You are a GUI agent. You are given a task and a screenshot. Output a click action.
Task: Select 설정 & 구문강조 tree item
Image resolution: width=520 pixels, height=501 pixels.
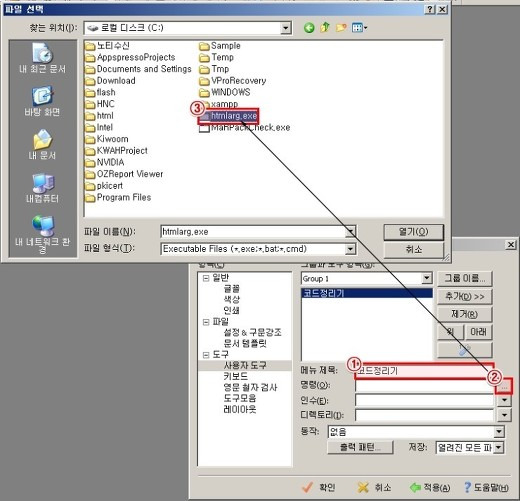point(253,332)
